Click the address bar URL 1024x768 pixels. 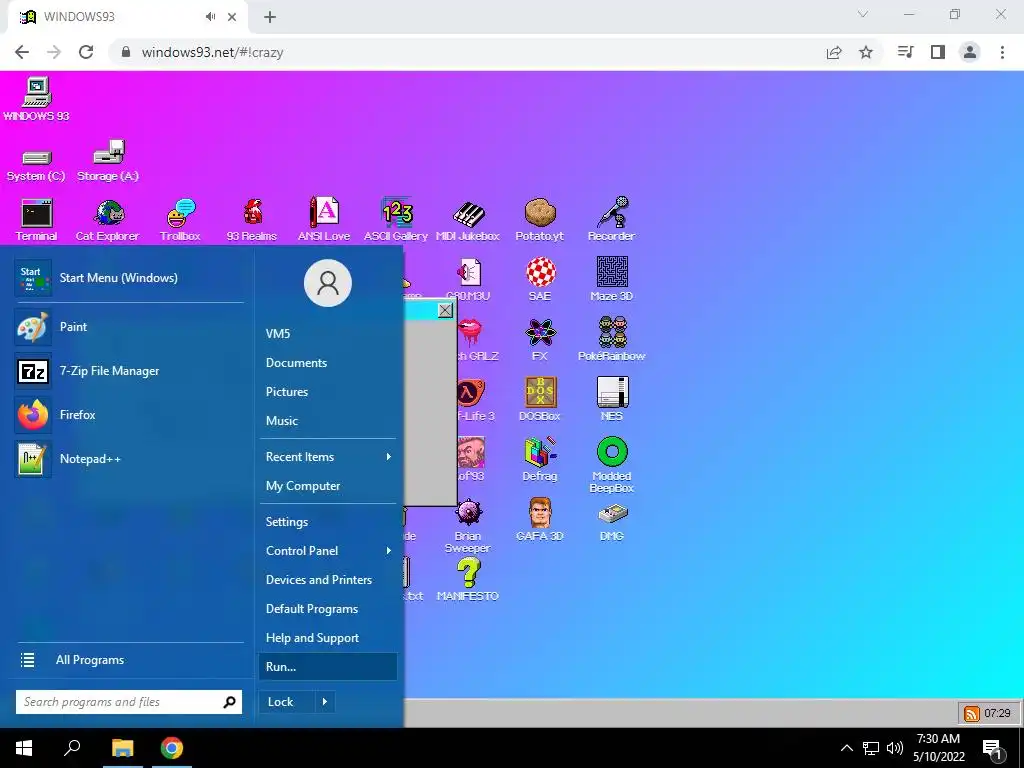point(212,52)
